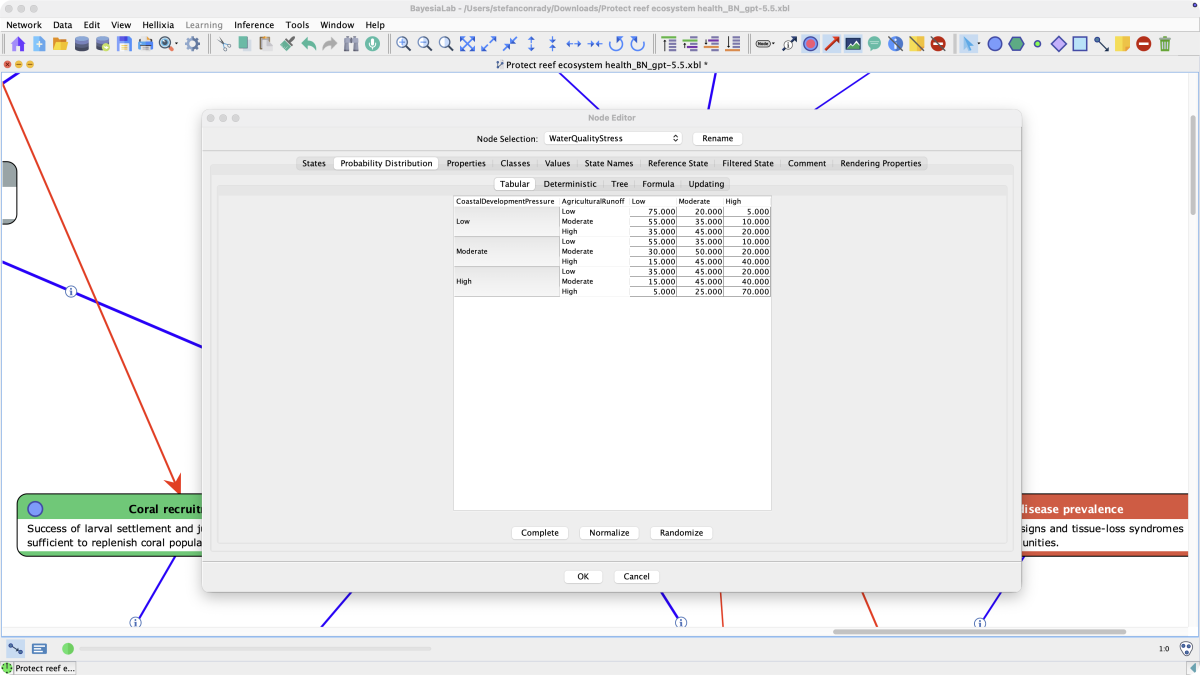Confirm with the OK button
The width and height of the screenshot is (1200, 675).
583,576
